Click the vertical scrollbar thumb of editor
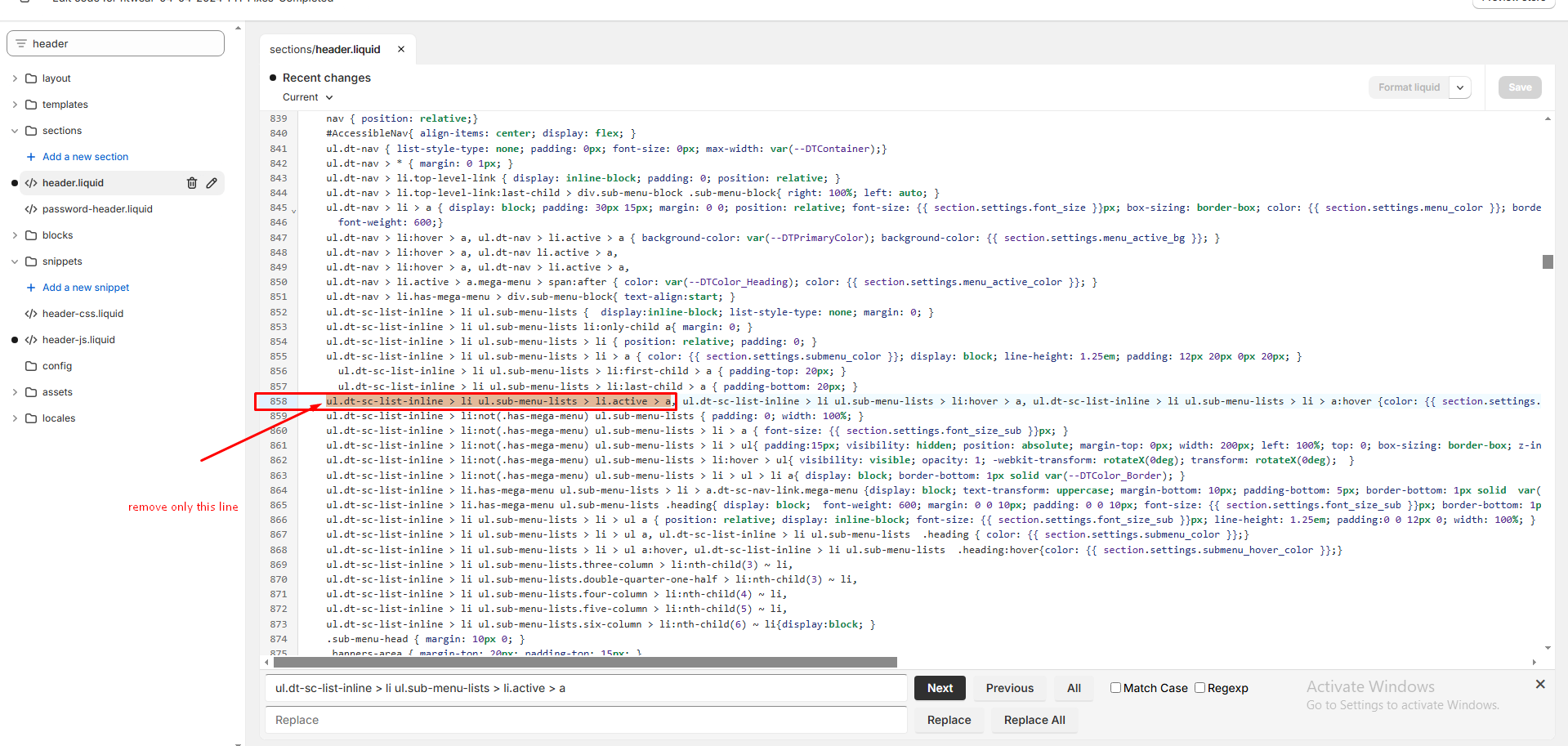 (x=1548, y=261)
